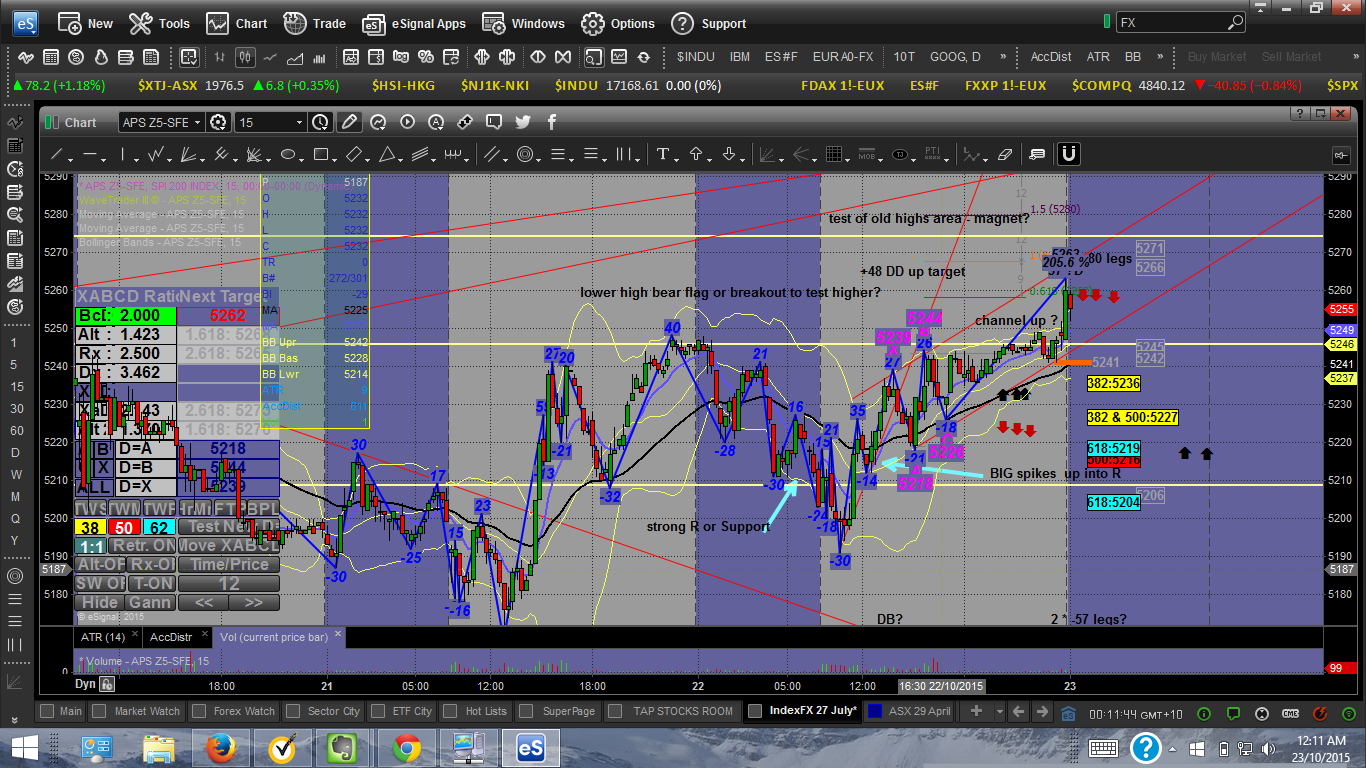Load the IBM symbol shortcut
This screenshot has width=1366, height=768.
click(740, 57)
